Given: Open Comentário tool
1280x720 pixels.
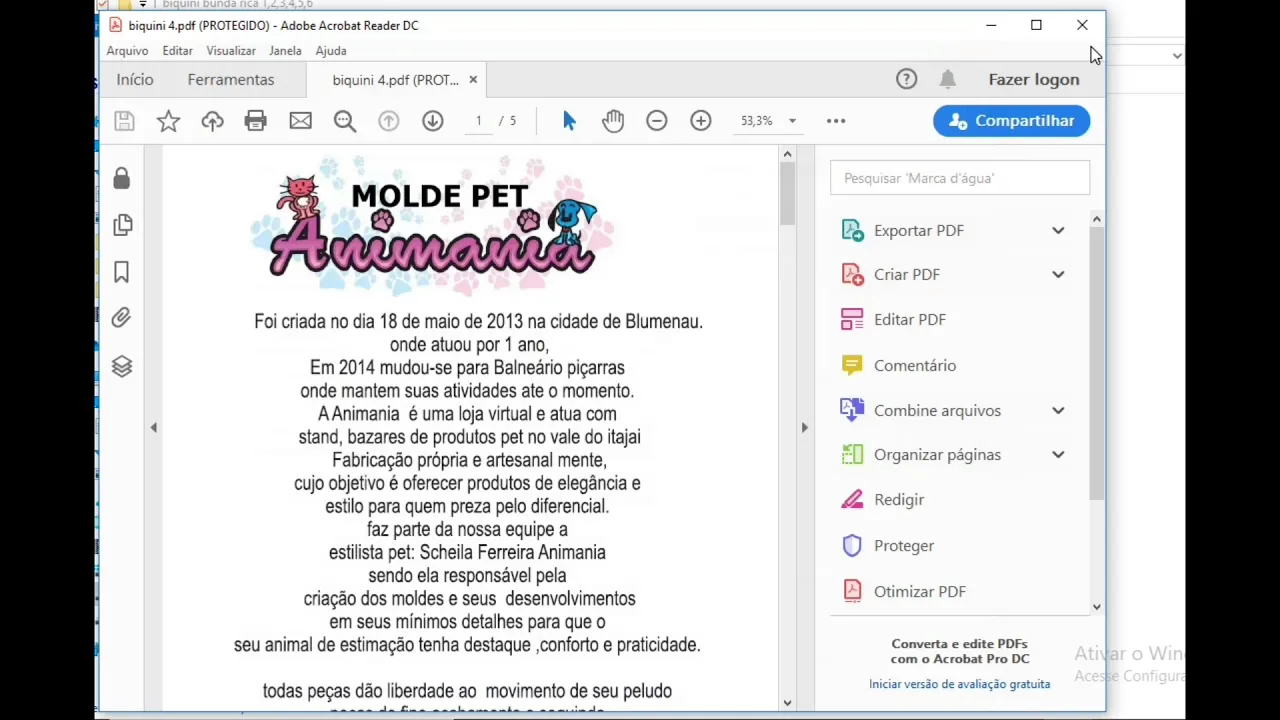Looking at the screenshot, I should 914,366.
